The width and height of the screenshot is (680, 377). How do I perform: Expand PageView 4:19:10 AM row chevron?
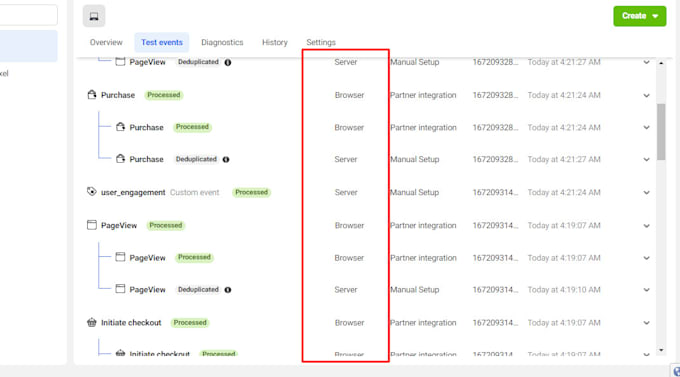tap(646, 290)
